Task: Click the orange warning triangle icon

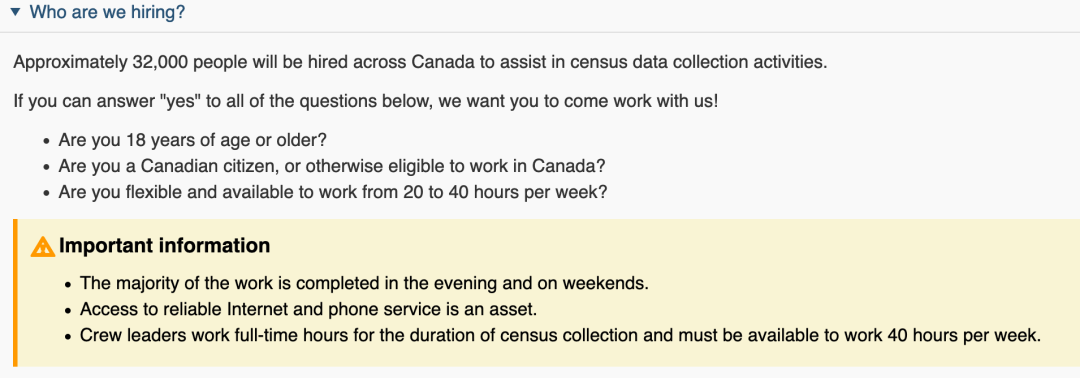Action: click(43, 246)
